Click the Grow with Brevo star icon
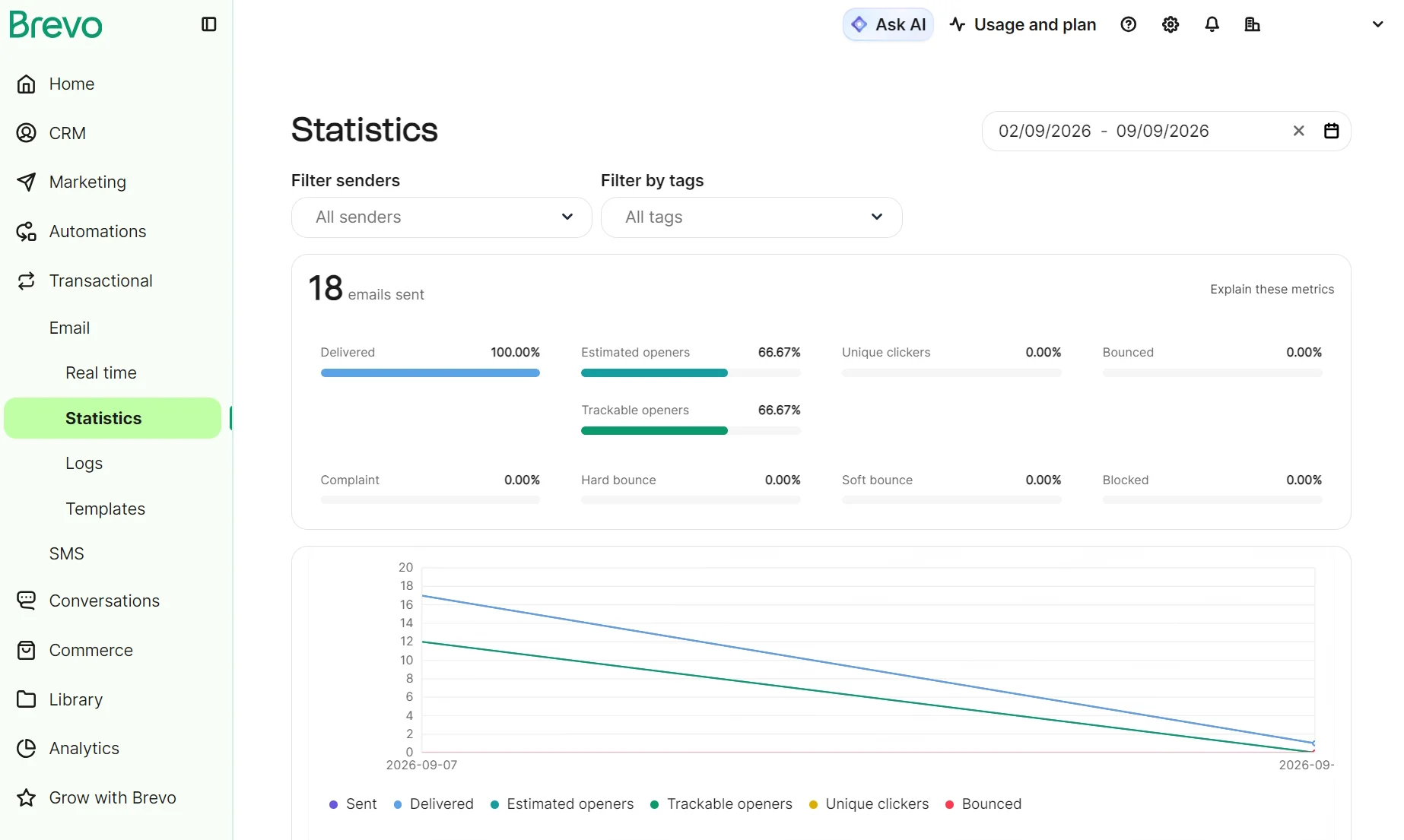 tap(27, 797)
